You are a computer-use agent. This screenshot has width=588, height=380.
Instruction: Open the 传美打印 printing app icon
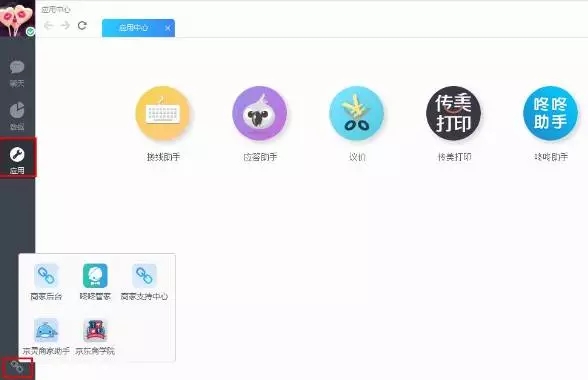454,113
